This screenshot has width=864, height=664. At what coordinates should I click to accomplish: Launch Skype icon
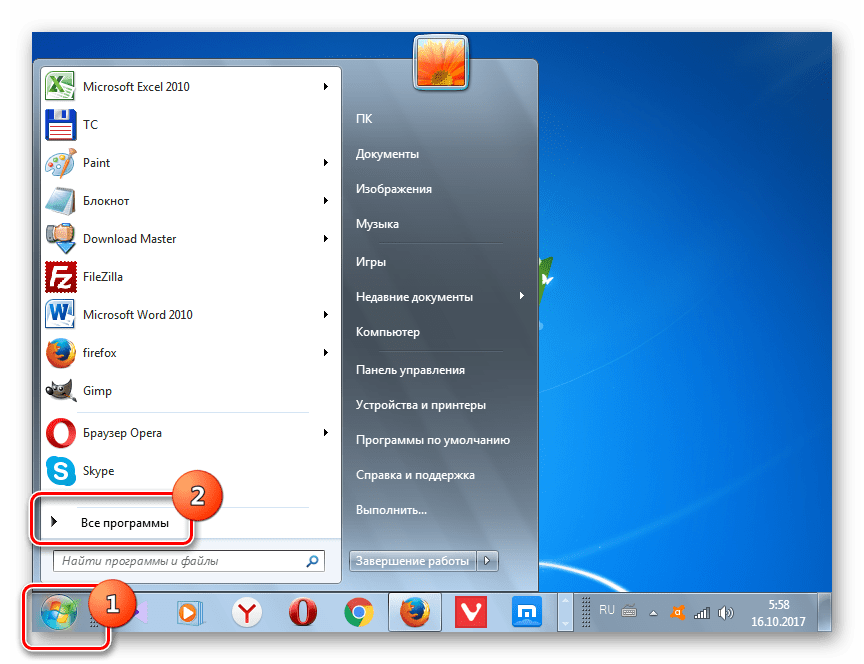(x=60, y=471)
